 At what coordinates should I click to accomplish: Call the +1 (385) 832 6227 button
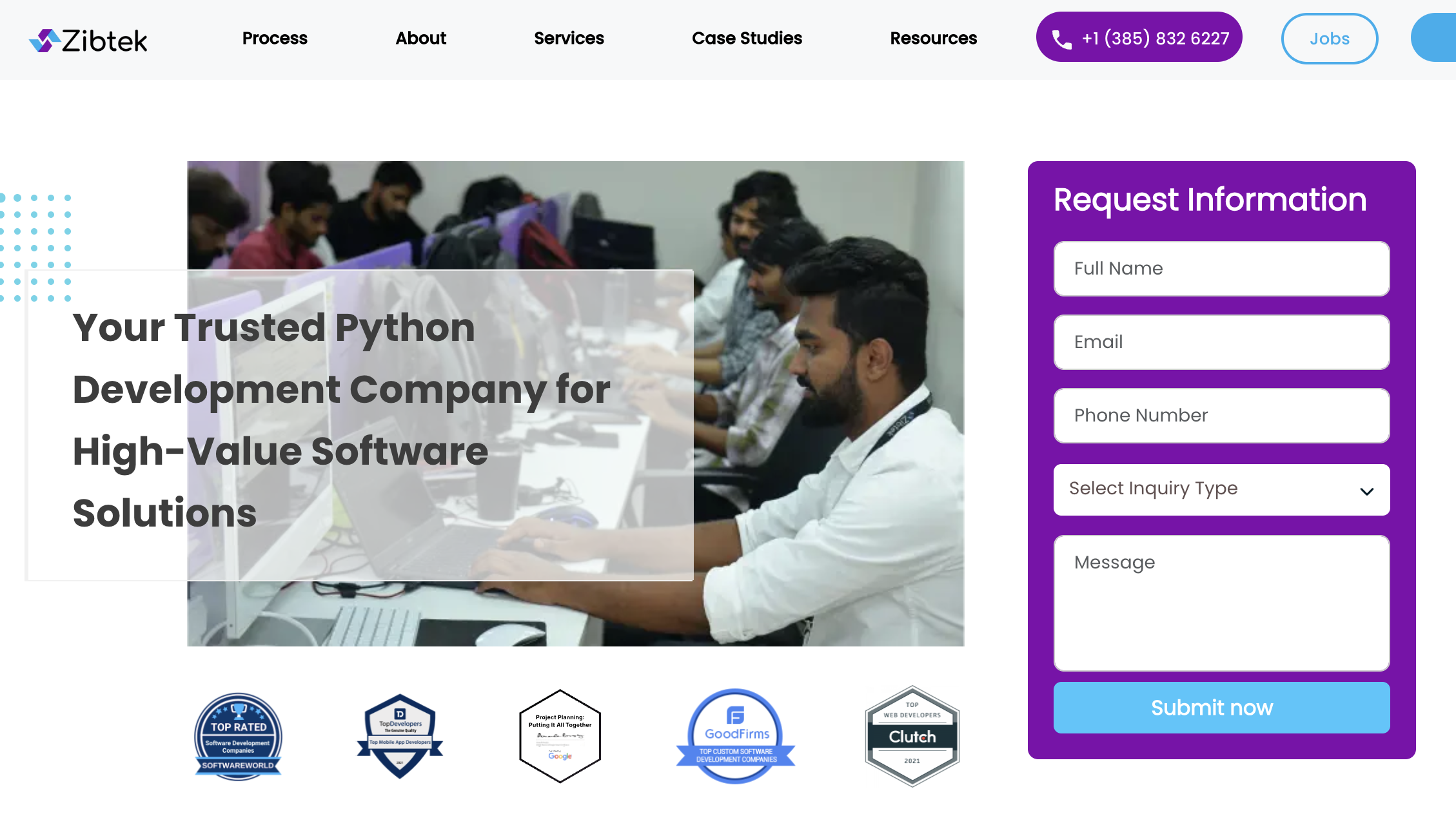(1139, 37)
